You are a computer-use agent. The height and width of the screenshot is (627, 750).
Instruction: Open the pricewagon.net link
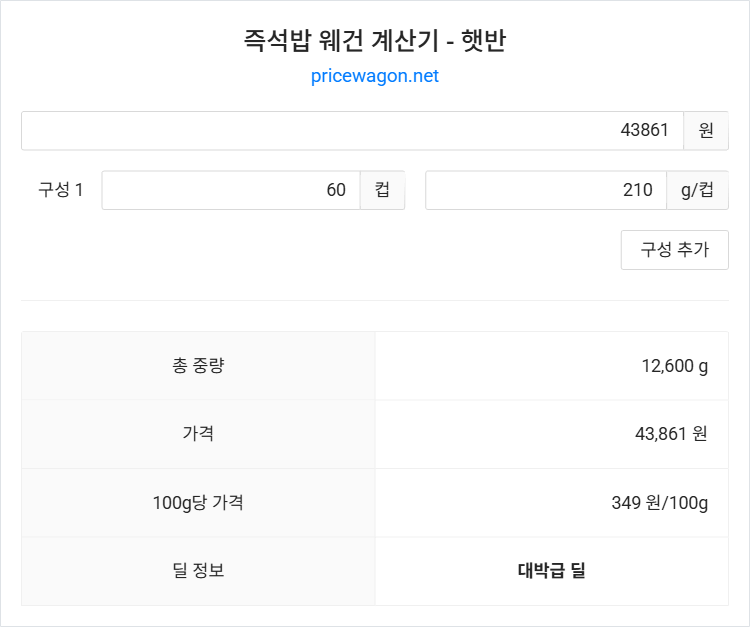pos(375,76)
